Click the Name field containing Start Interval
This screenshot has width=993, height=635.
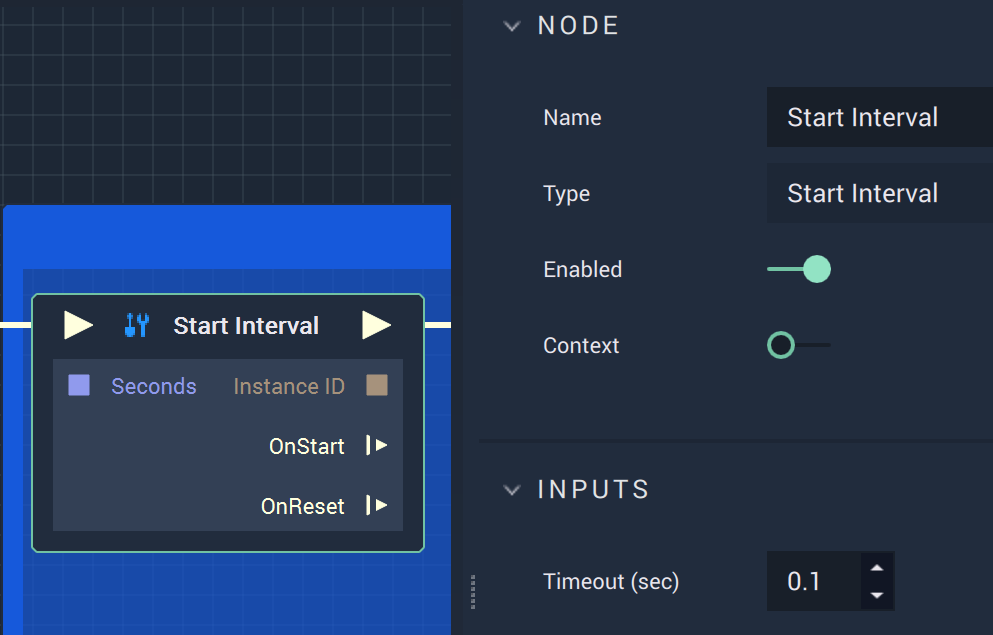coord(880,117)
